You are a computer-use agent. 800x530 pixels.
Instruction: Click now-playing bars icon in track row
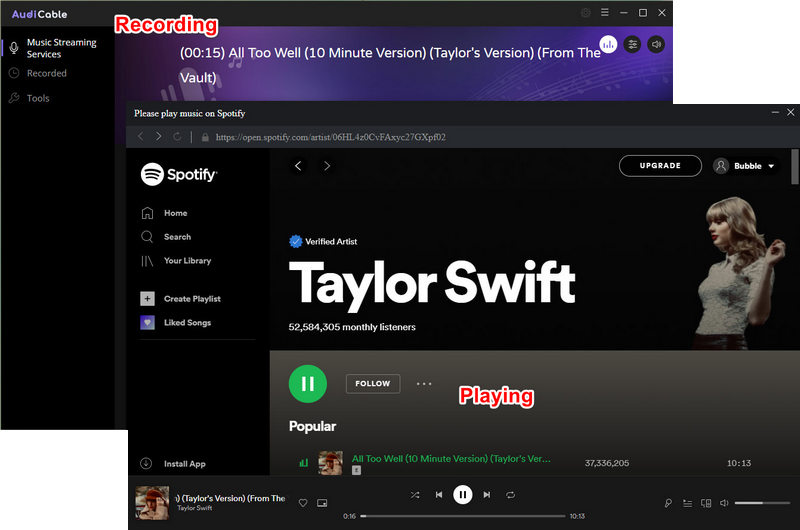(x=304, y=463)
